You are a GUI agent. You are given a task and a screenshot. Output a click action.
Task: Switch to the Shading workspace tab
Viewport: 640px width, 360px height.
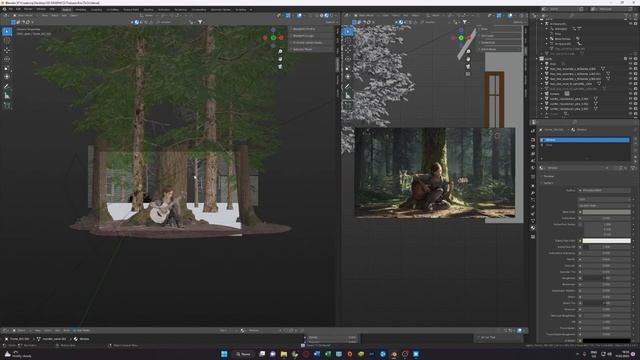point(148,9)
